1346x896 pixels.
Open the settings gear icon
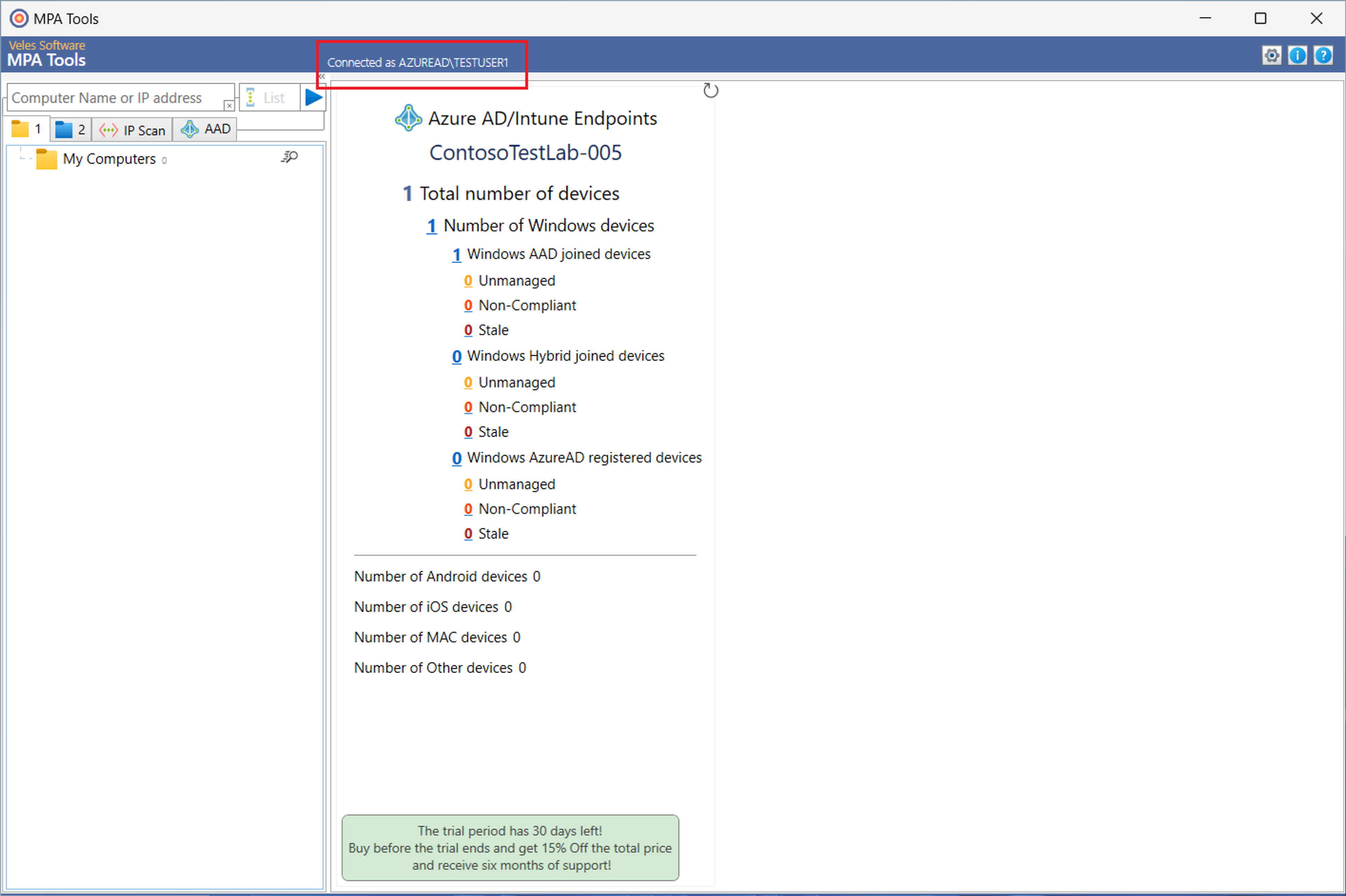click(1272, 55)
